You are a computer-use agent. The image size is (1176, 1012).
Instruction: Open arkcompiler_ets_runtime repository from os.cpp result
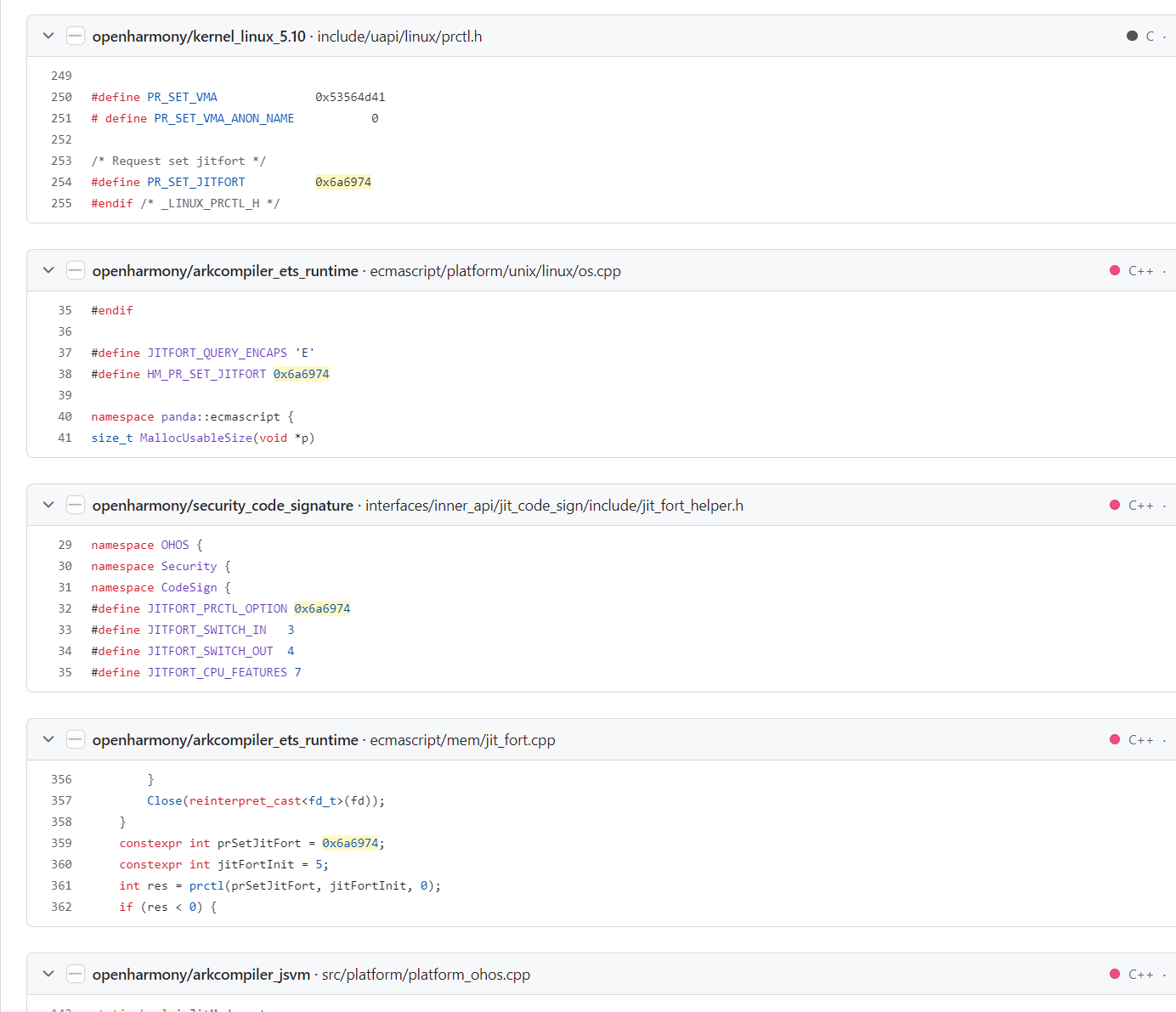click(225, 271)
